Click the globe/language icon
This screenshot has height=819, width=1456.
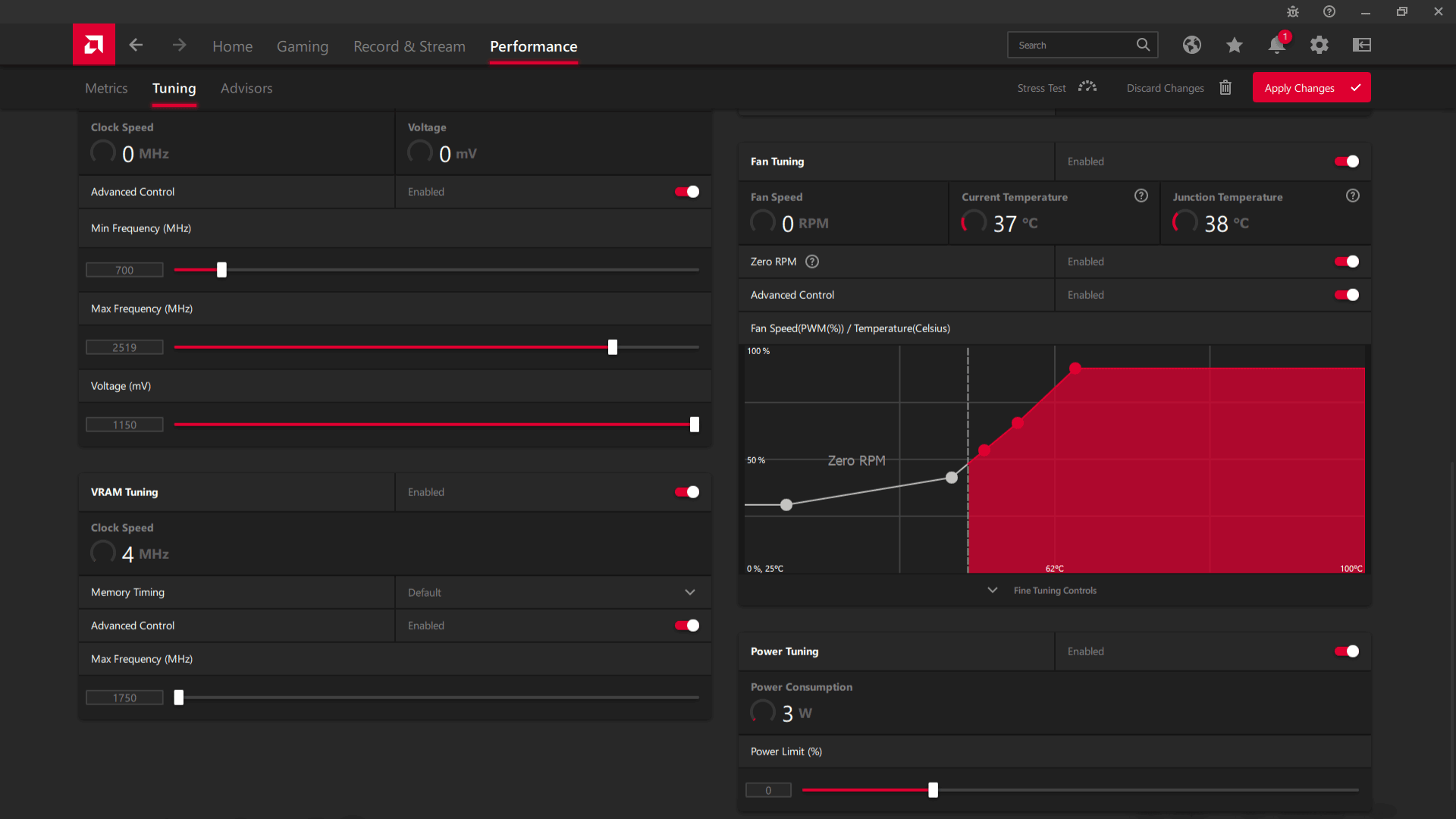pos(1191,45)
